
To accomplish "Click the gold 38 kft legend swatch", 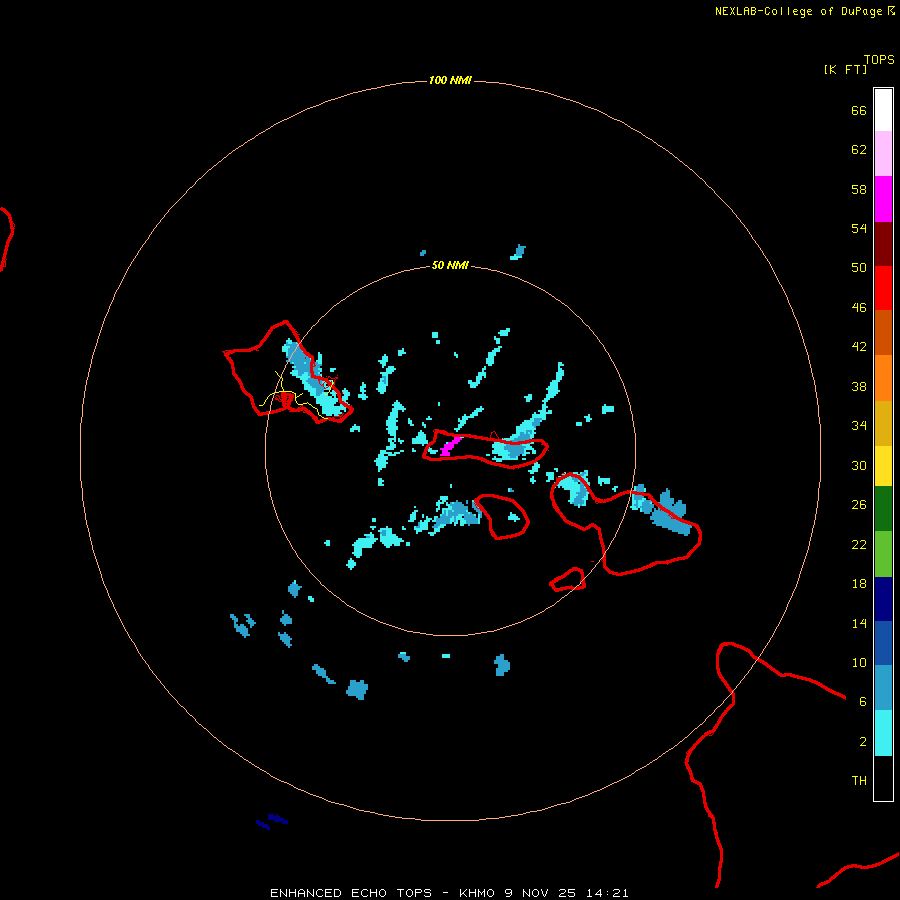I will [x=883, y=424].
